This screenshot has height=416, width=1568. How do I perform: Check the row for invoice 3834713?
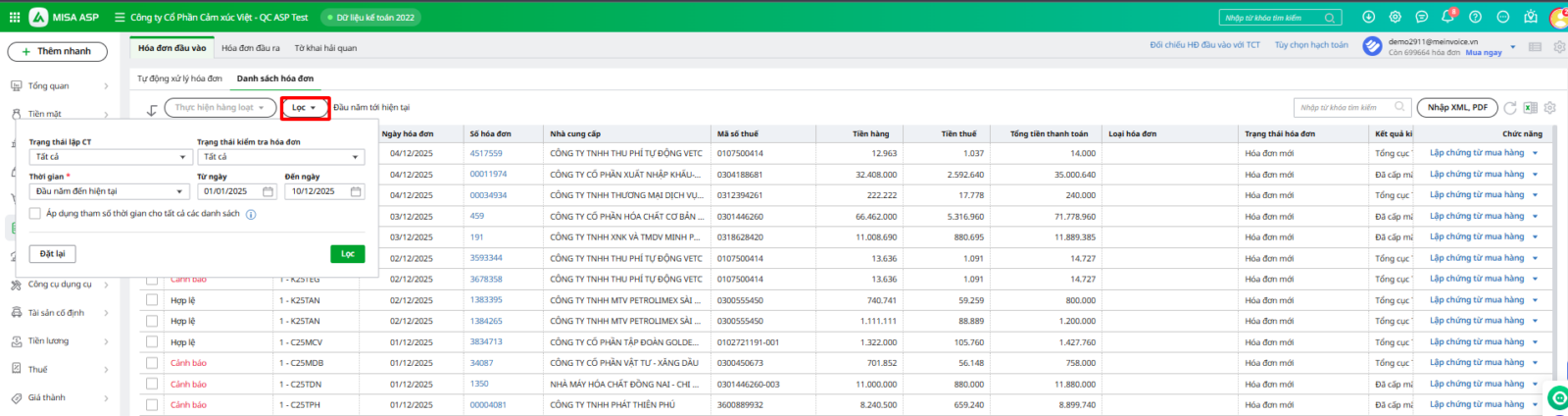(x=152, y=342)
